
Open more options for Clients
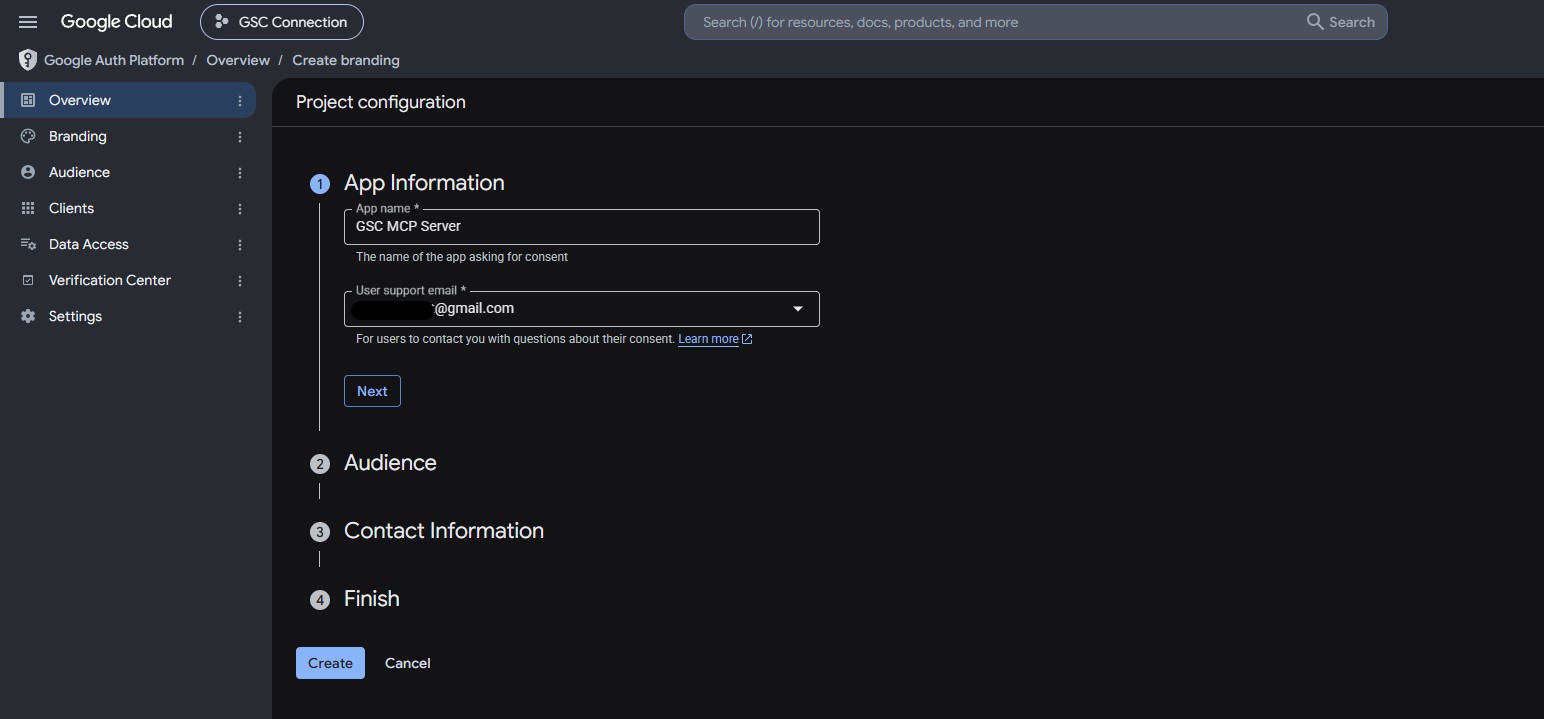click(240, 209)
